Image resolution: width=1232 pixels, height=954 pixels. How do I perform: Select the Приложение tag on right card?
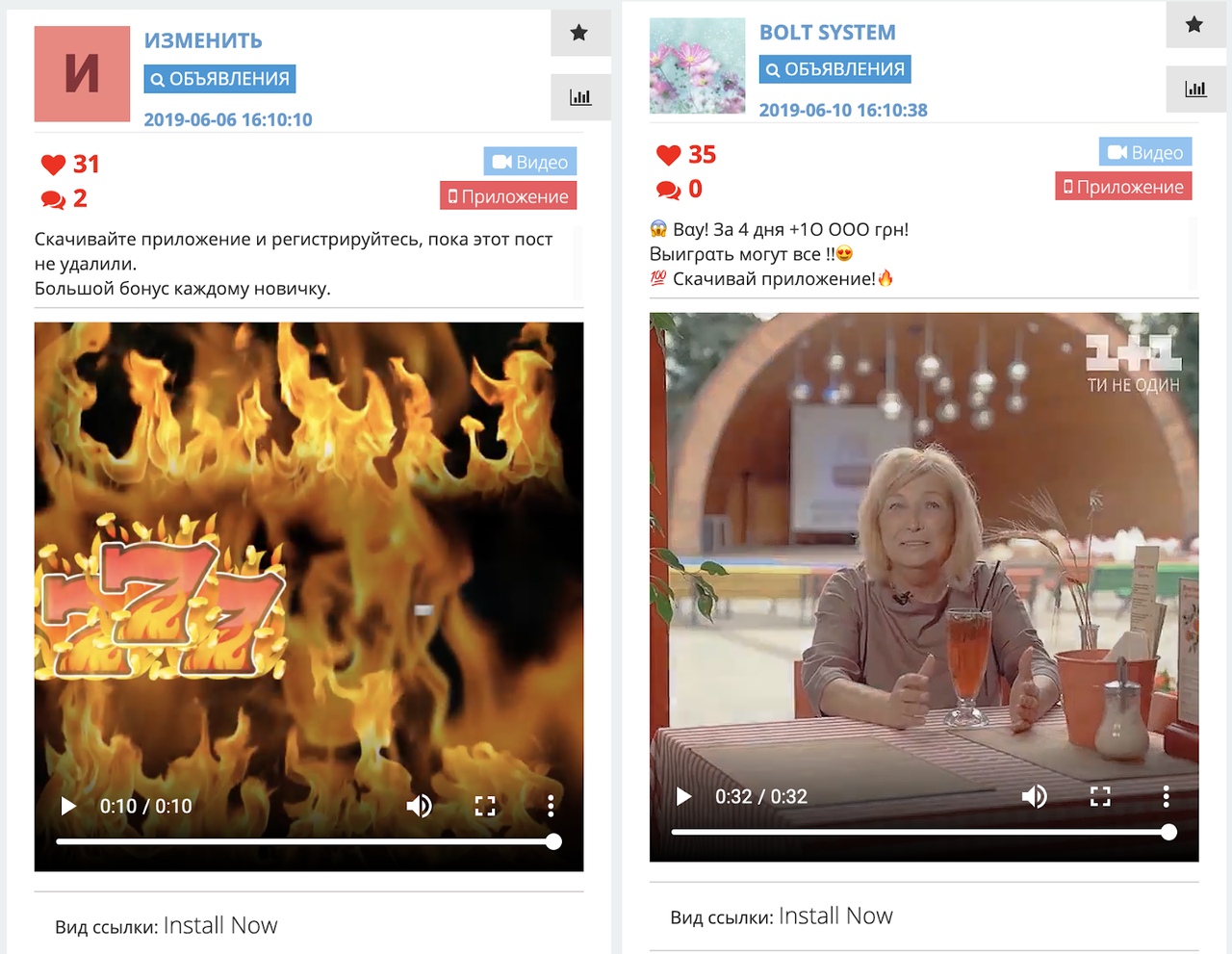1123,187
